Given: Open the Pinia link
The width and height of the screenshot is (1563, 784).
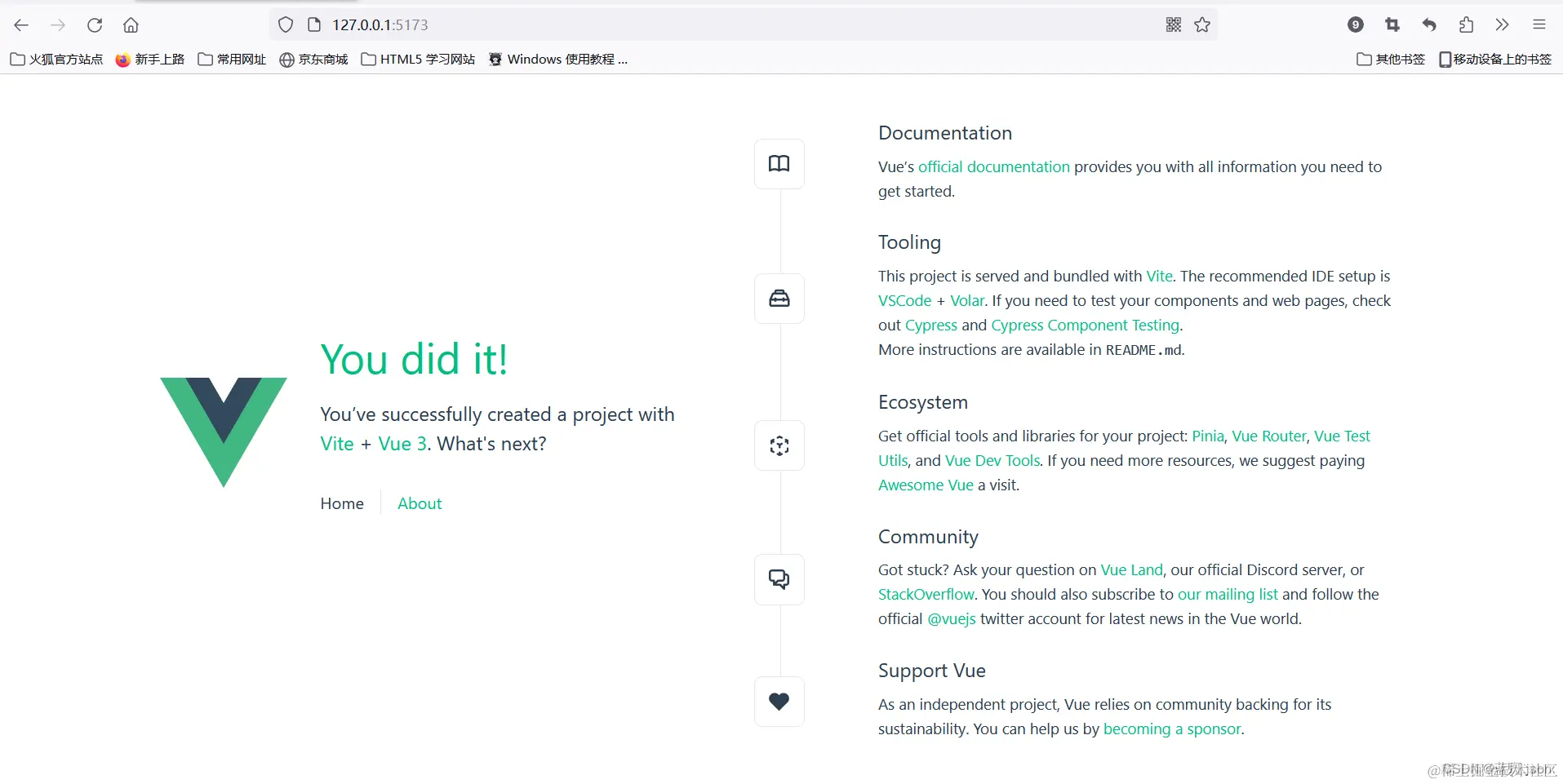Looking at the screenshot, I should pyautogui.click(x=1208, y=436).
